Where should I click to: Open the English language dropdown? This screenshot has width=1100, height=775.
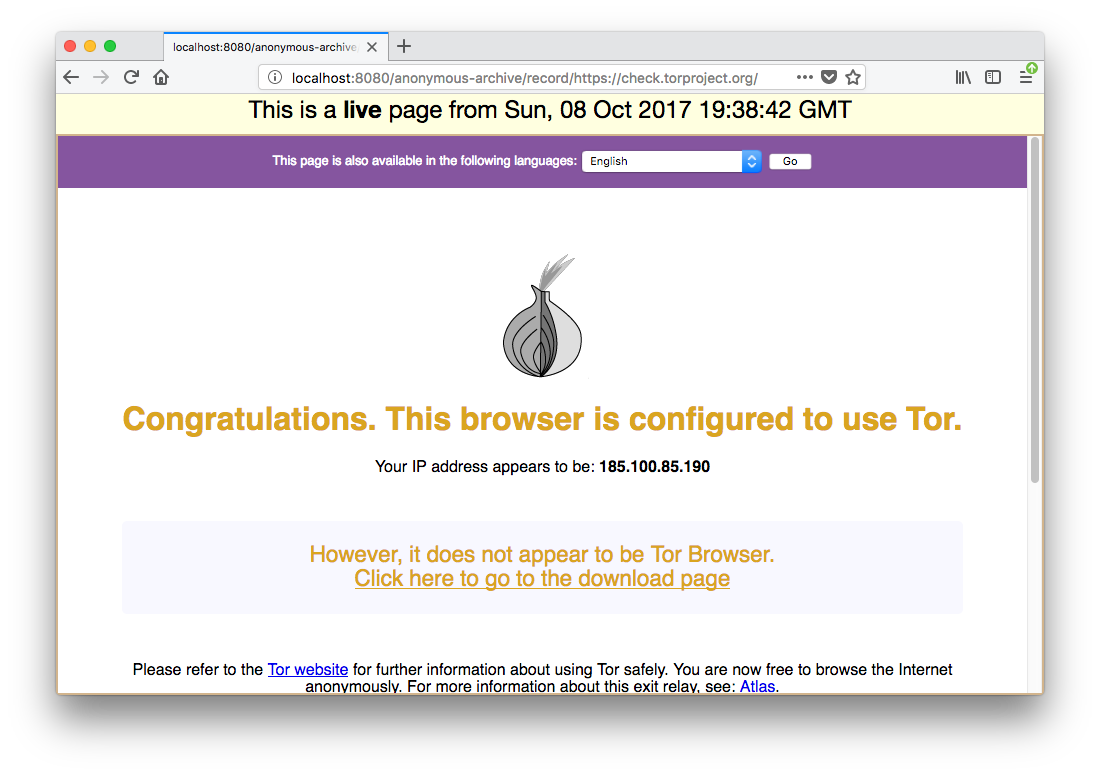tap(671, 161)
